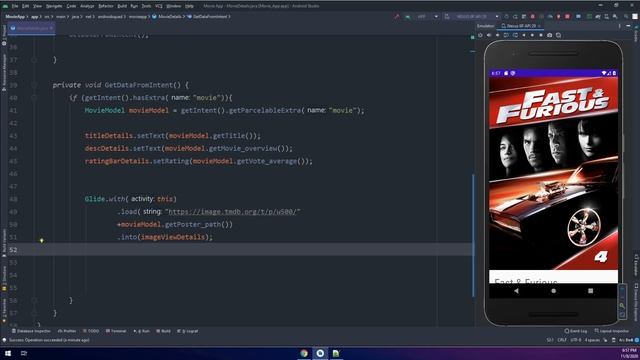This screenshot has width=640, height=360.
Task: Open the Event Log
Action: (x=576, y=331)
